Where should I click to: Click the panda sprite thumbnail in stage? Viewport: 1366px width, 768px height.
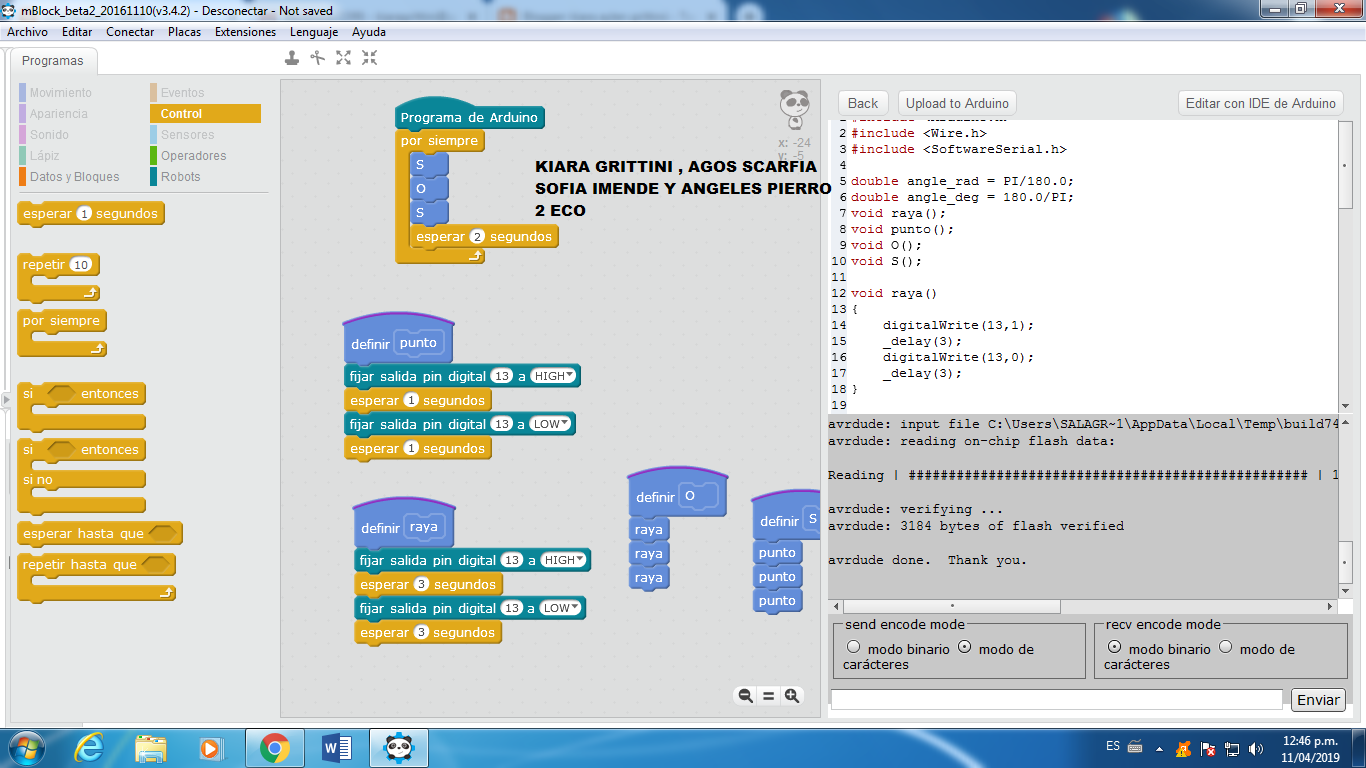point(794,108)
